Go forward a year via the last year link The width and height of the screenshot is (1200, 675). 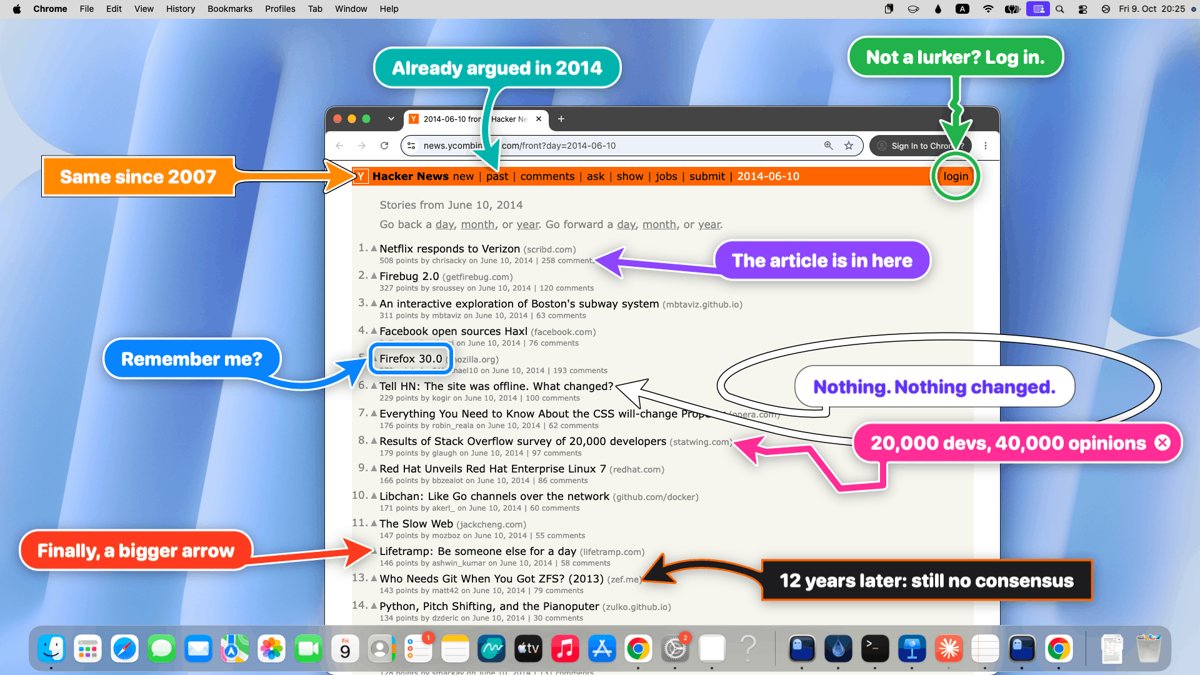(709, 225)
